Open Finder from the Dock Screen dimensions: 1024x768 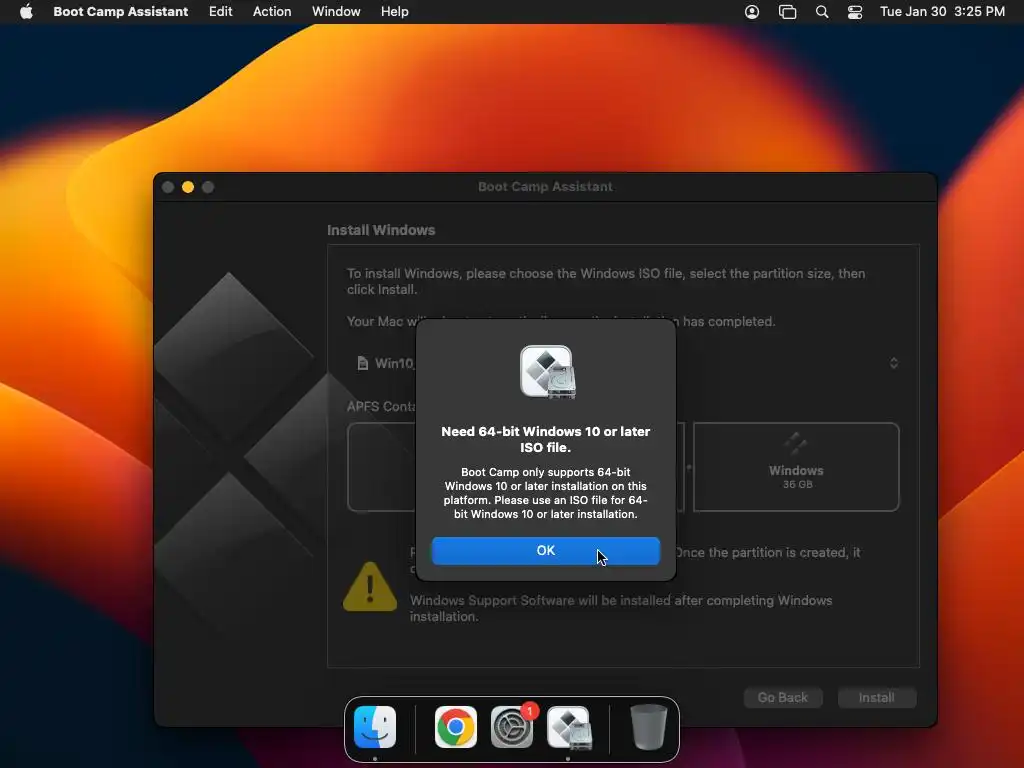[x=375, y=727]
